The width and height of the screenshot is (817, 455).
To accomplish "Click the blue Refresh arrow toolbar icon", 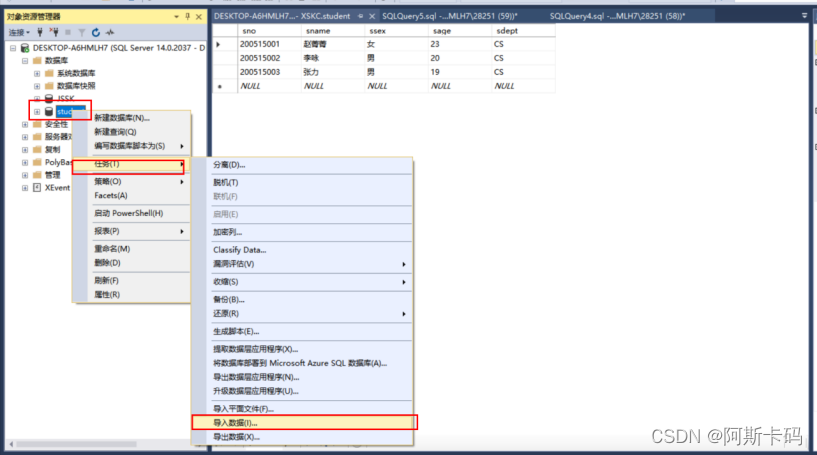I will 95,32.
